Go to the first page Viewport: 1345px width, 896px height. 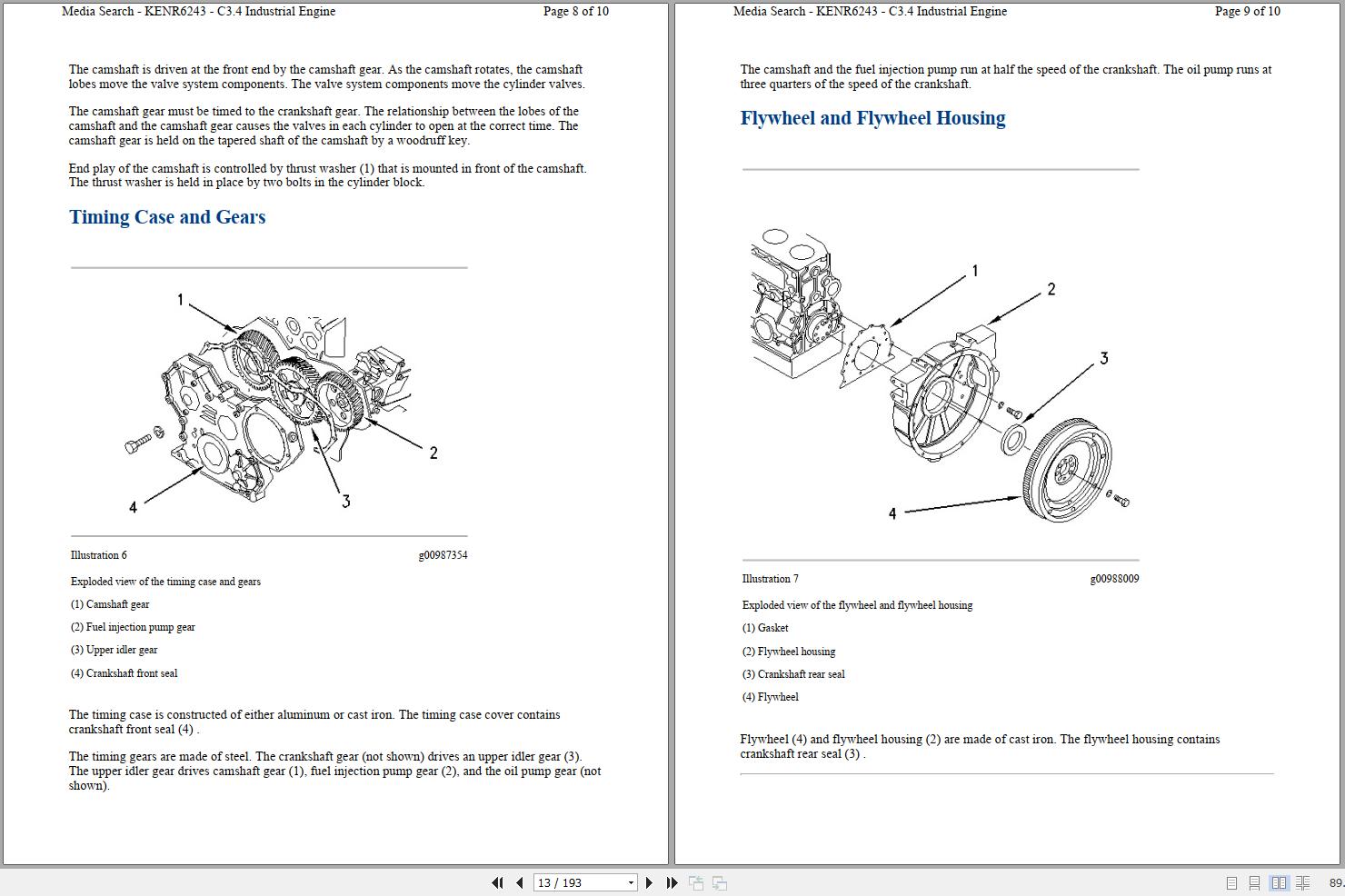point(497,882)
